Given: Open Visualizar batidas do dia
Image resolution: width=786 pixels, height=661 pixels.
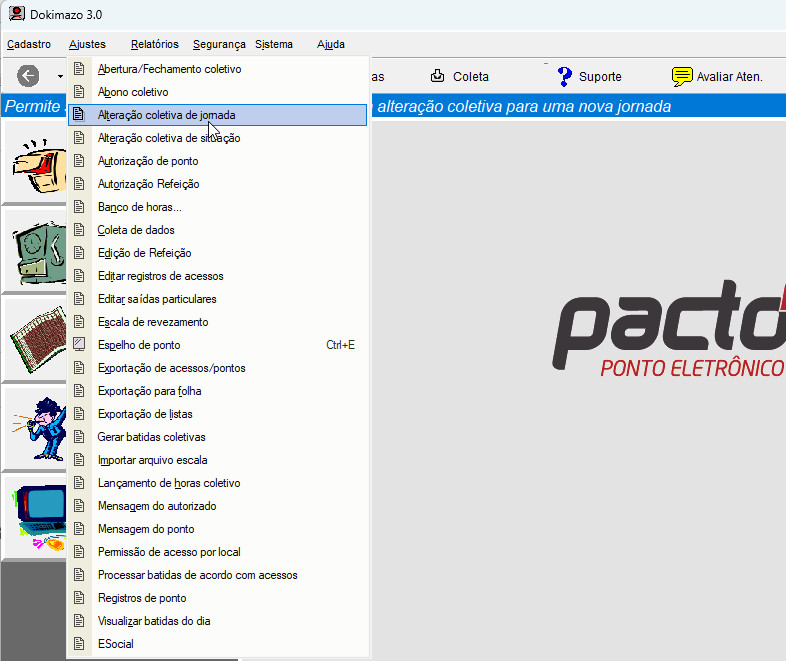Looking at the screenshot, I should click(154, 621).
